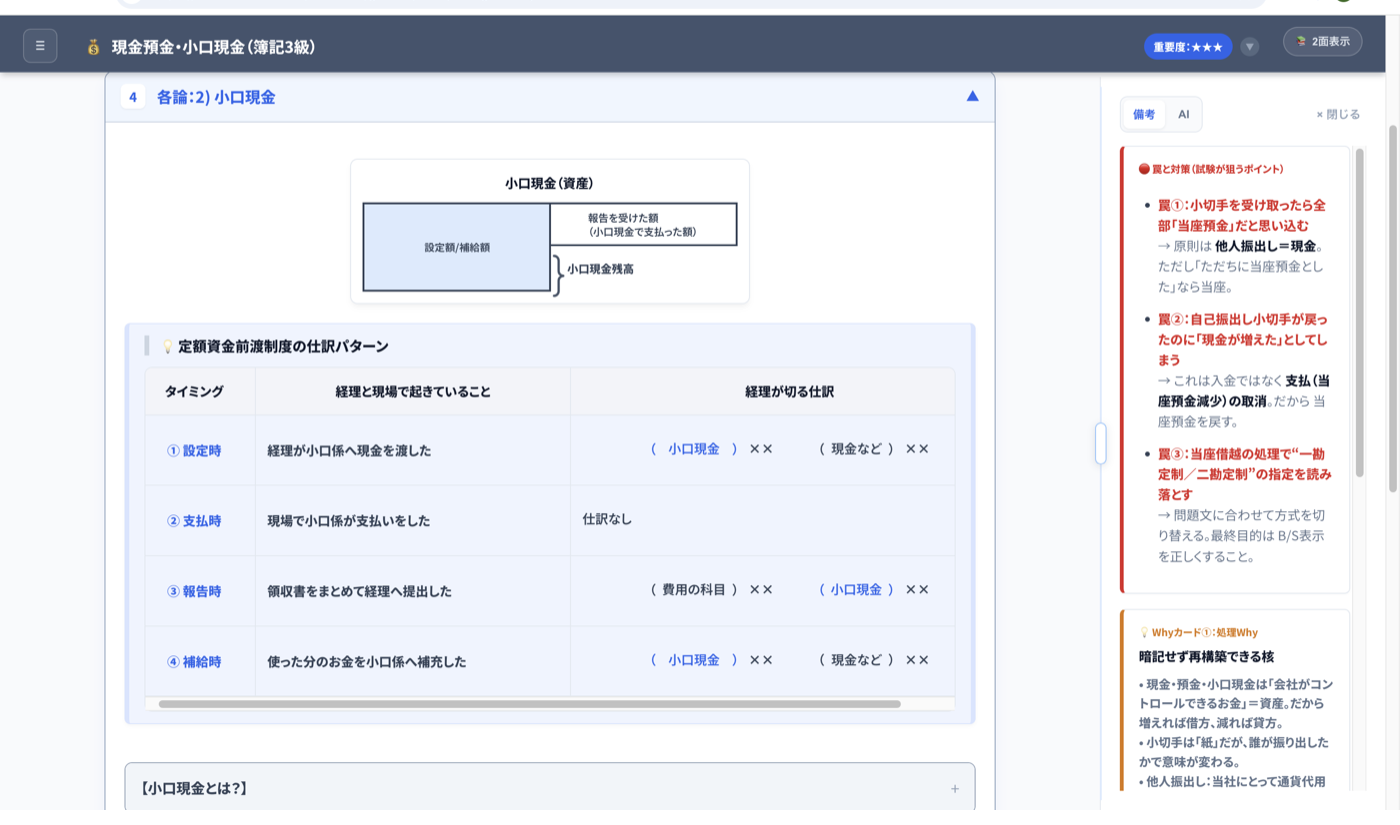This screenshot has width=1400, height=825.
Task: Click the lightbulb icon beside Whyカード①
Action: pyautogui.click(x=1144, y=633)
